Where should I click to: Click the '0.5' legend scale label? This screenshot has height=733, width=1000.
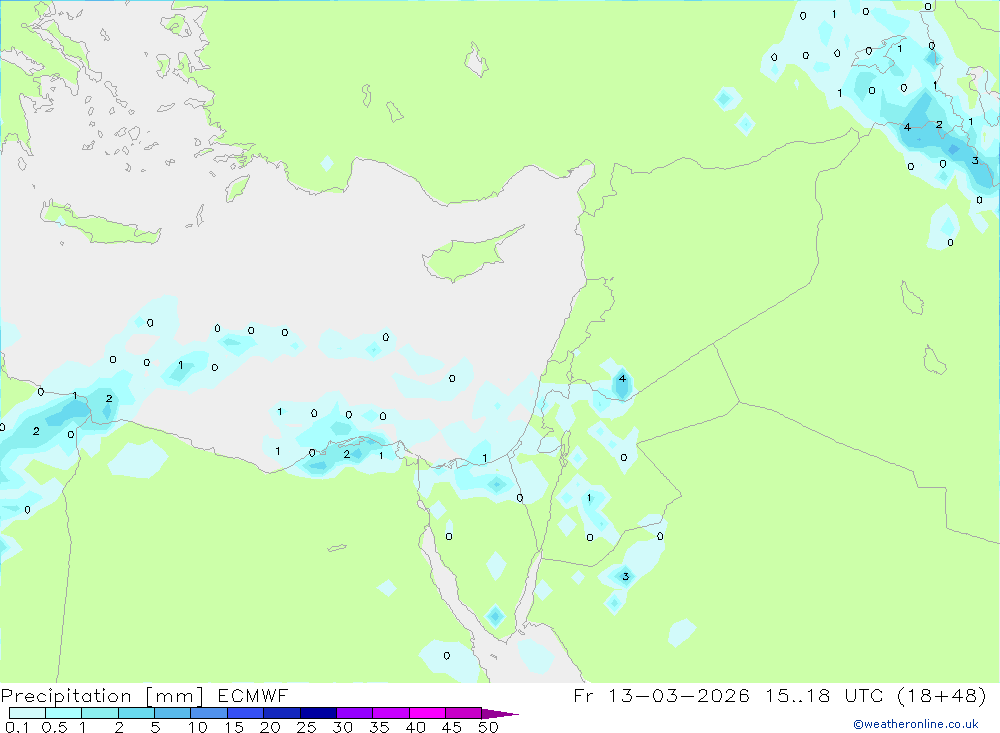(54, 727)
